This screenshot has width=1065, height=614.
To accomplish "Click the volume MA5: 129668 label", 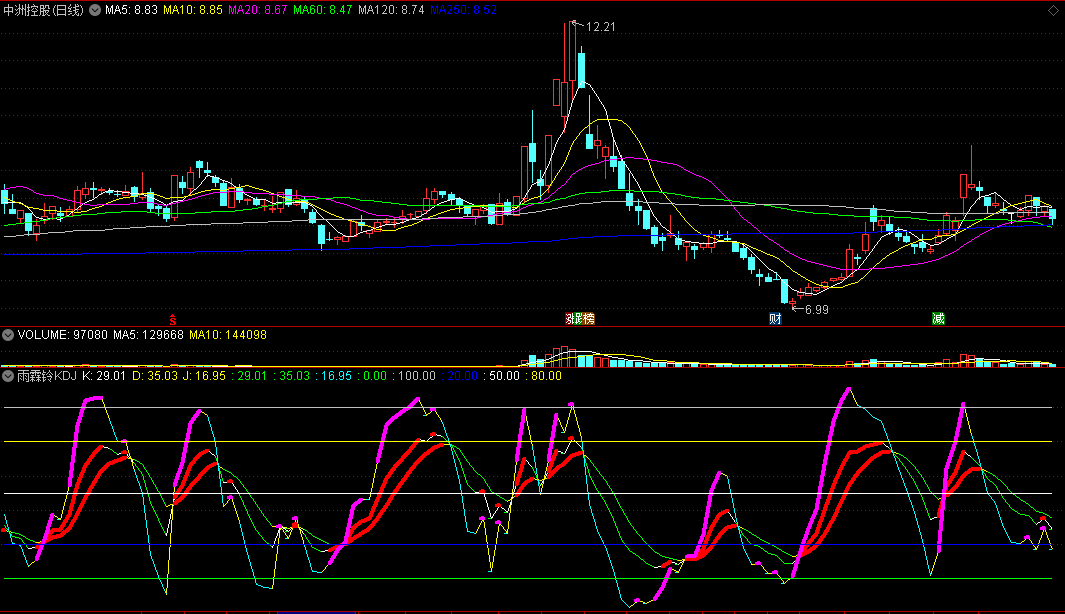I will (x=148, y=335).
